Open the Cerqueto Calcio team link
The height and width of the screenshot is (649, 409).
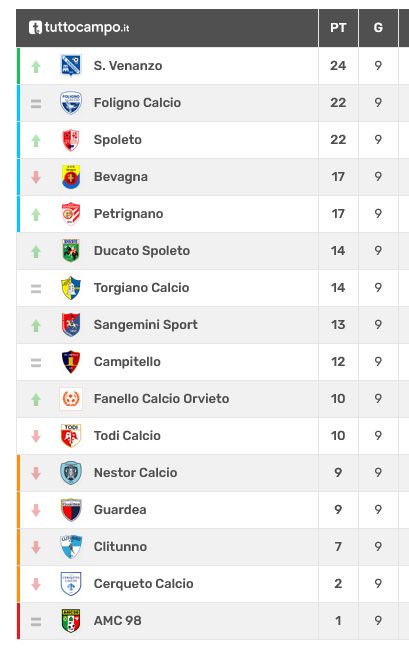[x=144, y=584]
